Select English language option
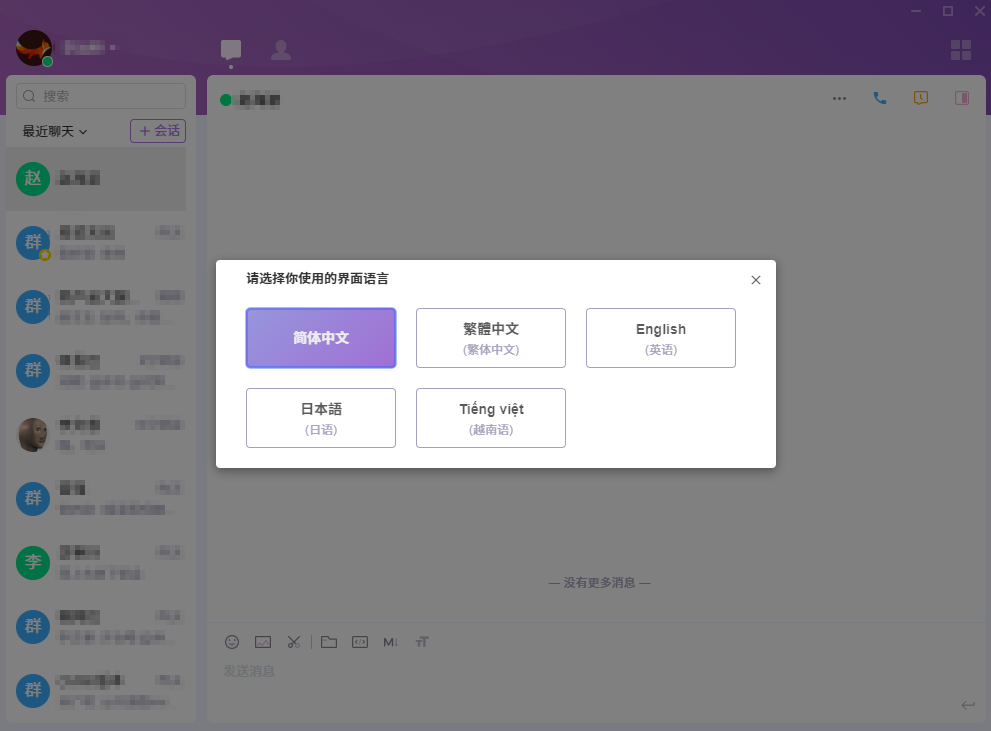991x731 pixels. pyautogui.click(x=660, y=338)
